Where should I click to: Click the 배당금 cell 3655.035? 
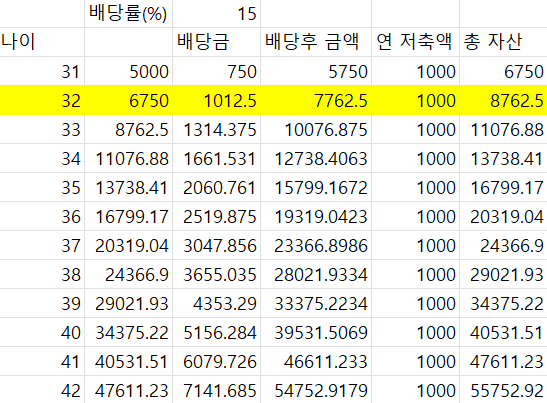click(216, 274)
